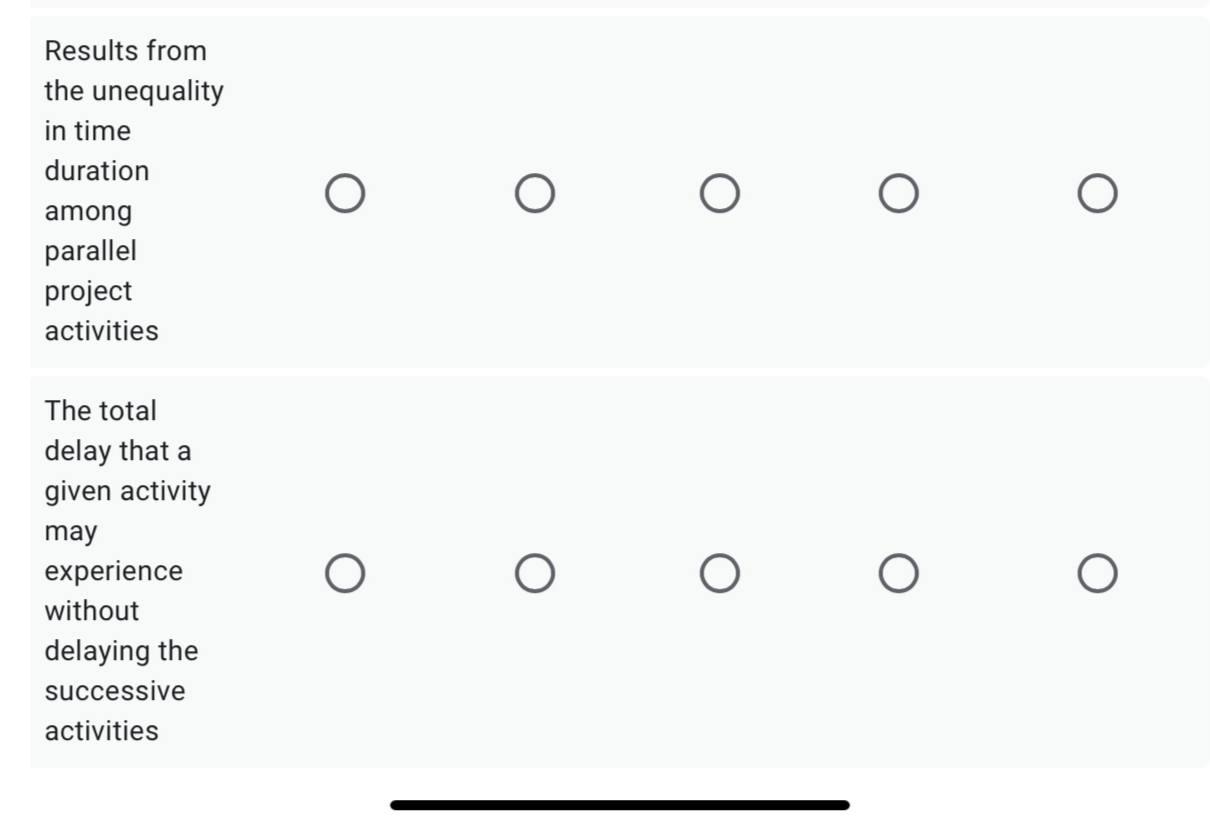Click the row containing 'parallel project activities'
This screenshot has width=1210, height=825.
[x=600, y=192]
